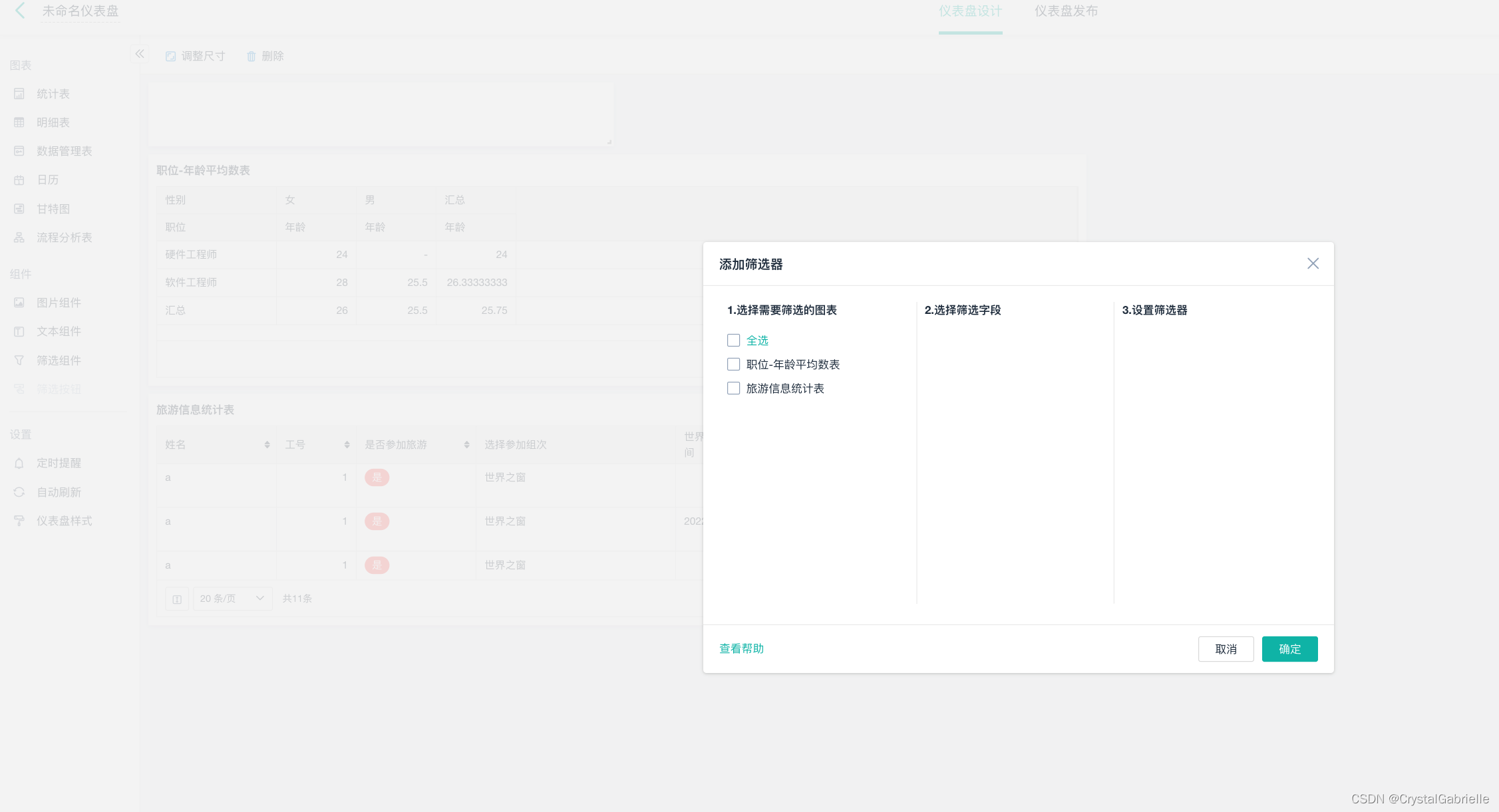This screenshot has width=1499, height=812.
Task: Click the 筛选组件 filter funnel icon
Action: [19, 360]
